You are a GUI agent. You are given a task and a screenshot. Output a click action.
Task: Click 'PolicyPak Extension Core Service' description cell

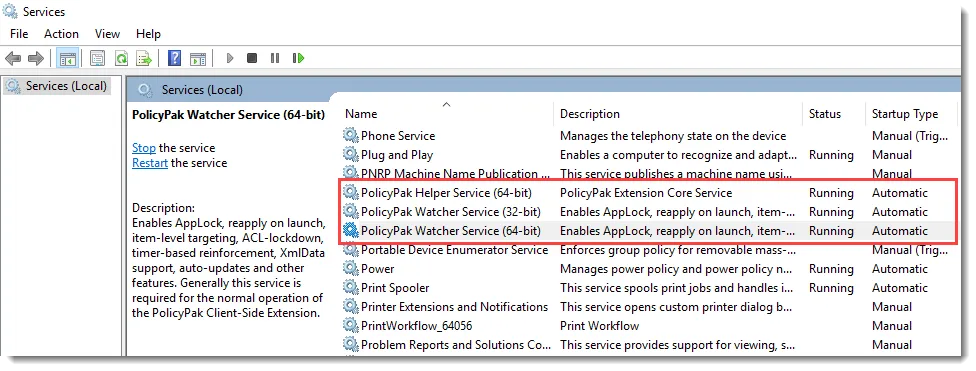[646, 193]
